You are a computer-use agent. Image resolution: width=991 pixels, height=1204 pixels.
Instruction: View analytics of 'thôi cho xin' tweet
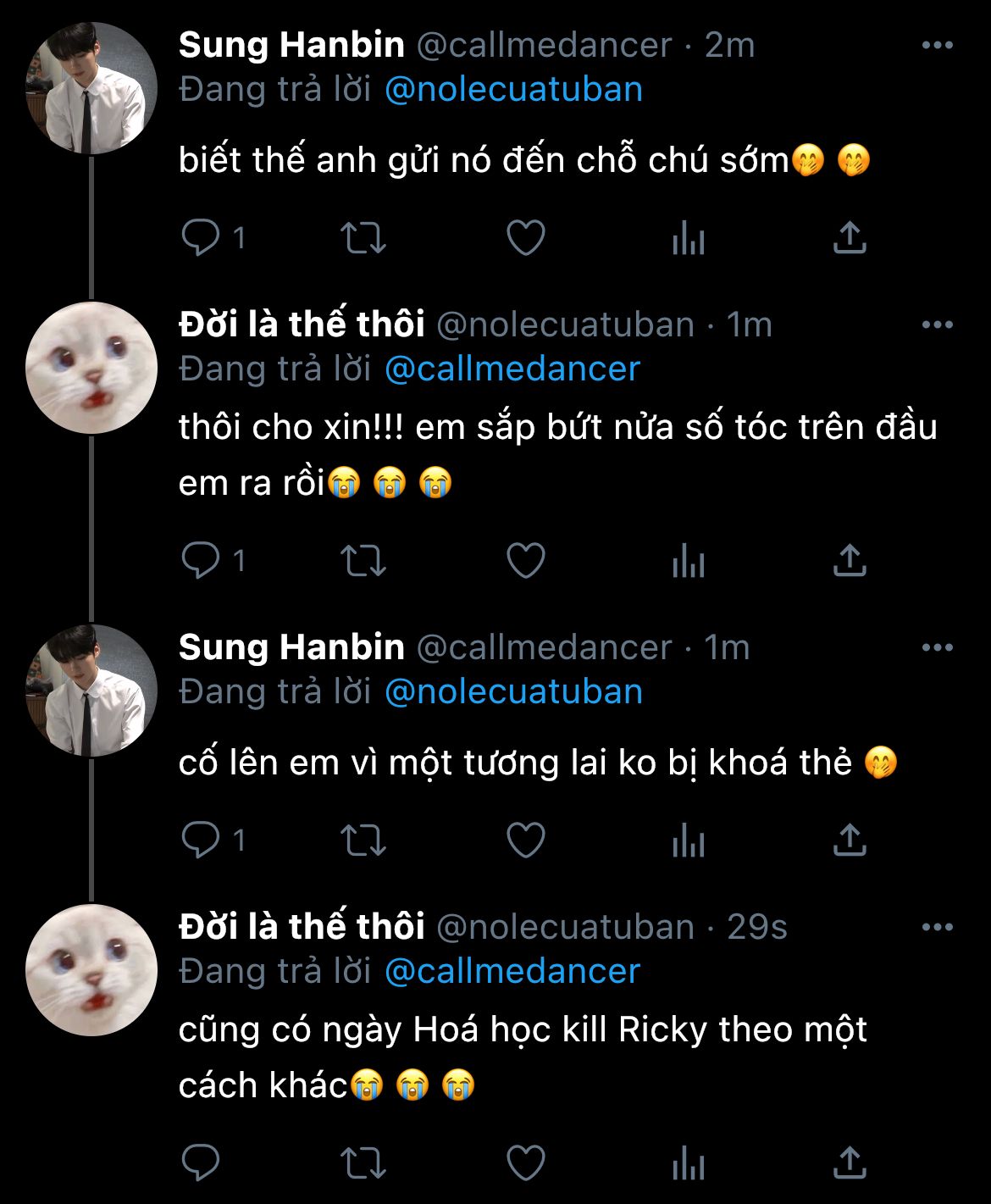click(x=688, y=561)
